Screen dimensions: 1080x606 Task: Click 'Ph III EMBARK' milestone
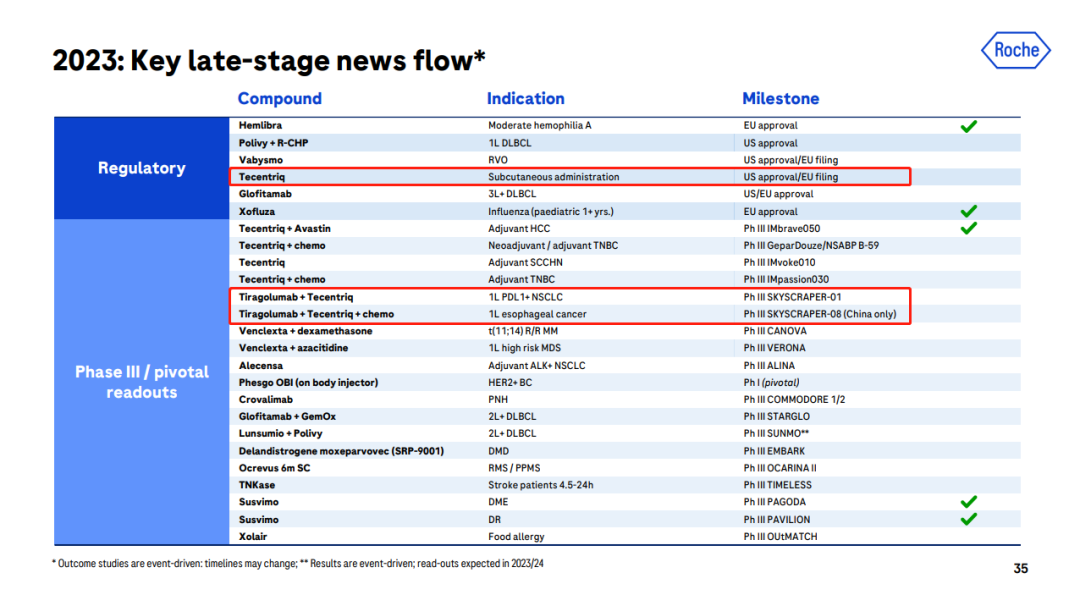coord(774,451)
